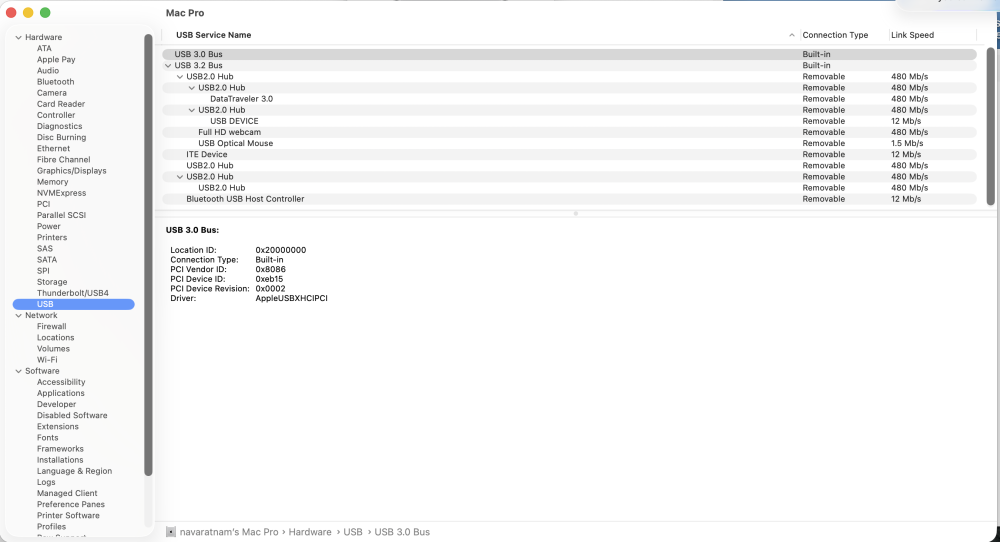Collapse the Network section in the sidebar
The image size is (1000, 542).
[18, 316]
